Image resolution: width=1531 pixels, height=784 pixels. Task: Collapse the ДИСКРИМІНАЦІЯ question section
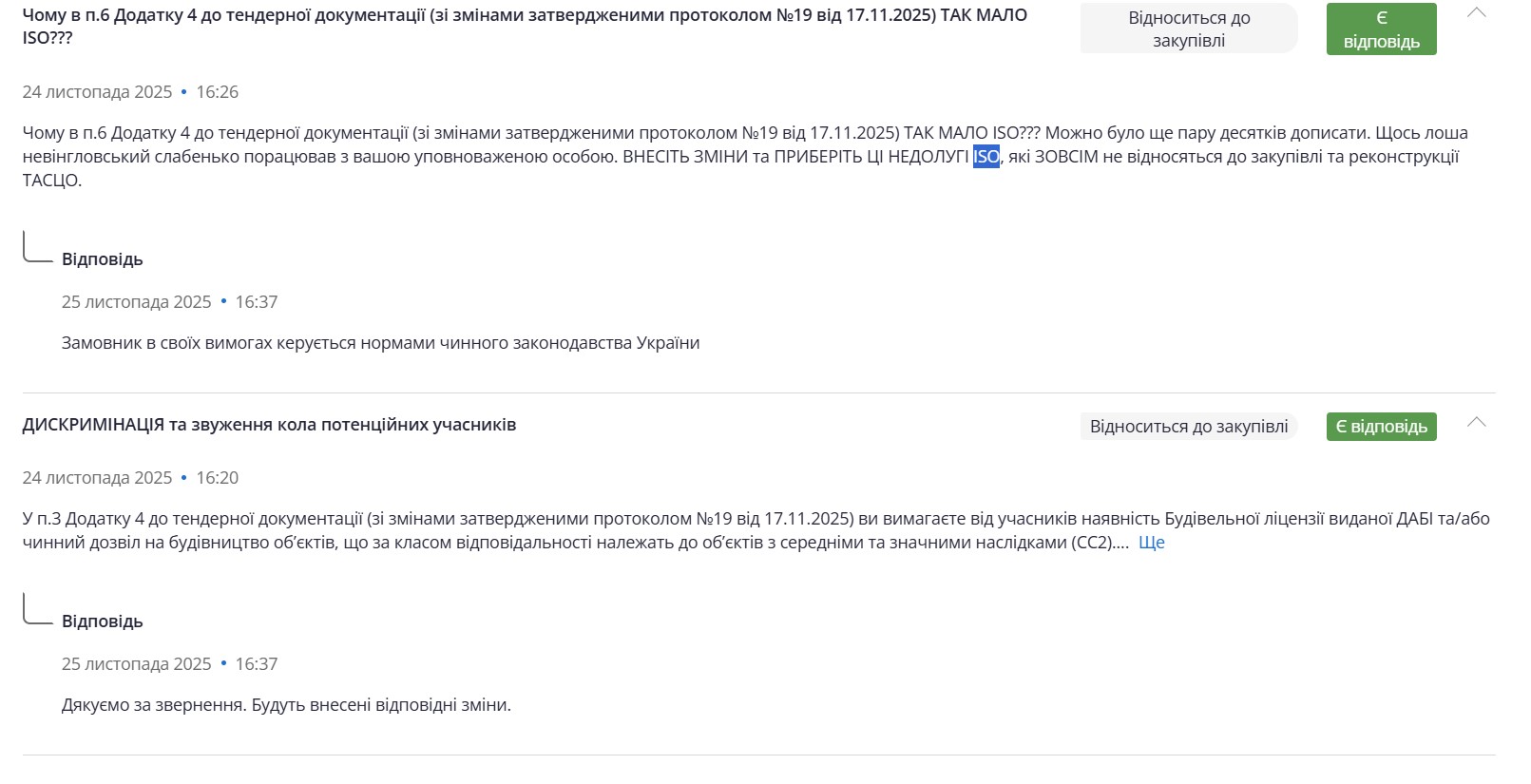pyautogui.click(x=1476, y=423)
